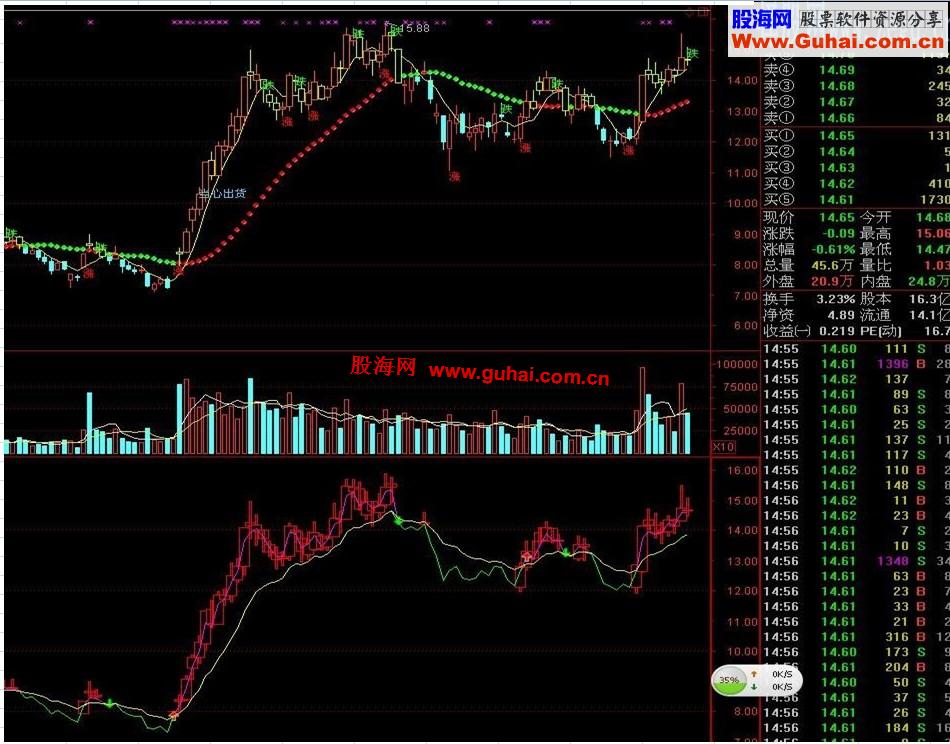Click the 6.00 price label on main chart axis

[746, 325]
